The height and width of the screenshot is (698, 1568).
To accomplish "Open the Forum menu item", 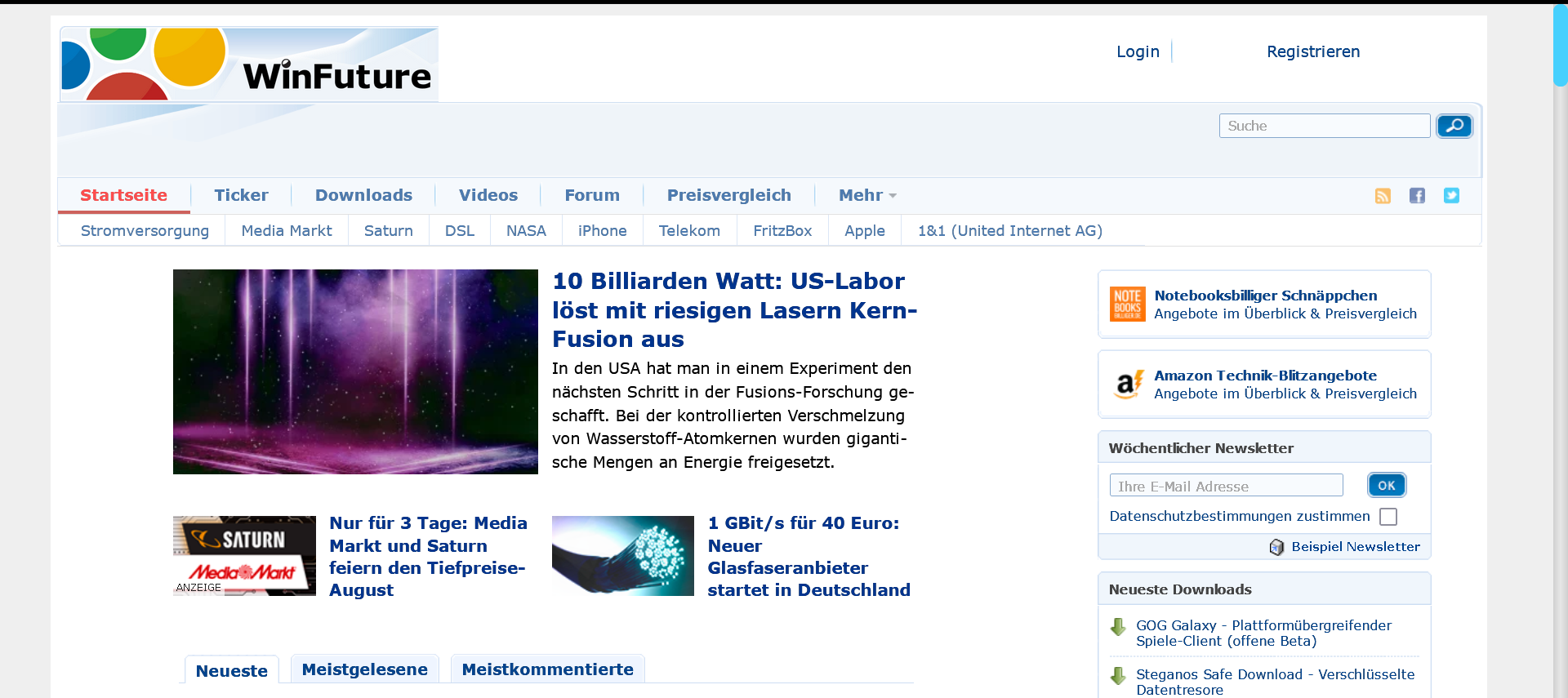I will (592, 196).
